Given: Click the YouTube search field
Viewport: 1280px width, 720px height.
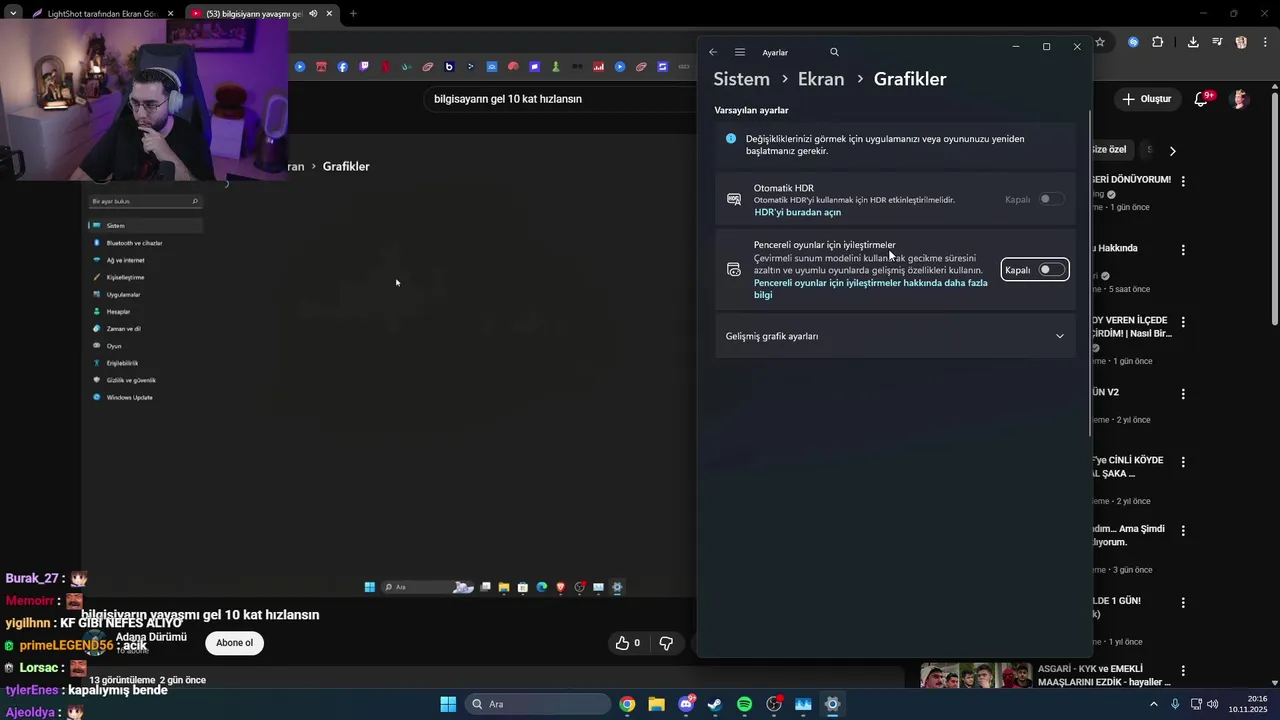Looking at the screenshot, I should coord(560,99).
